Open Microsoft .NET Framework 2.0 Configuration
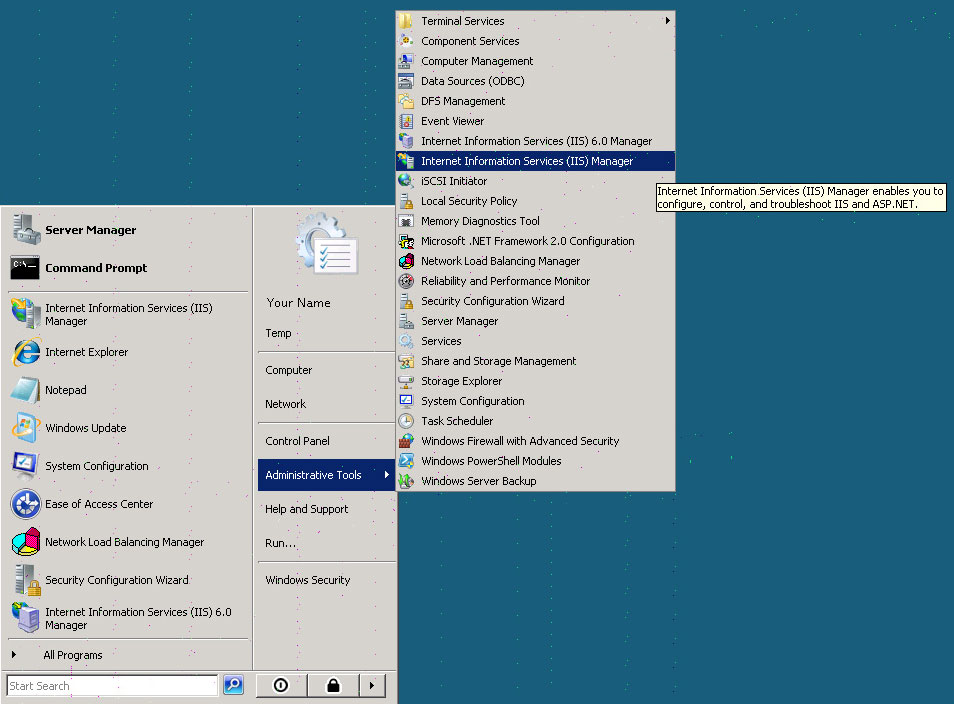The image size is (954, 704). coord(535,241)
